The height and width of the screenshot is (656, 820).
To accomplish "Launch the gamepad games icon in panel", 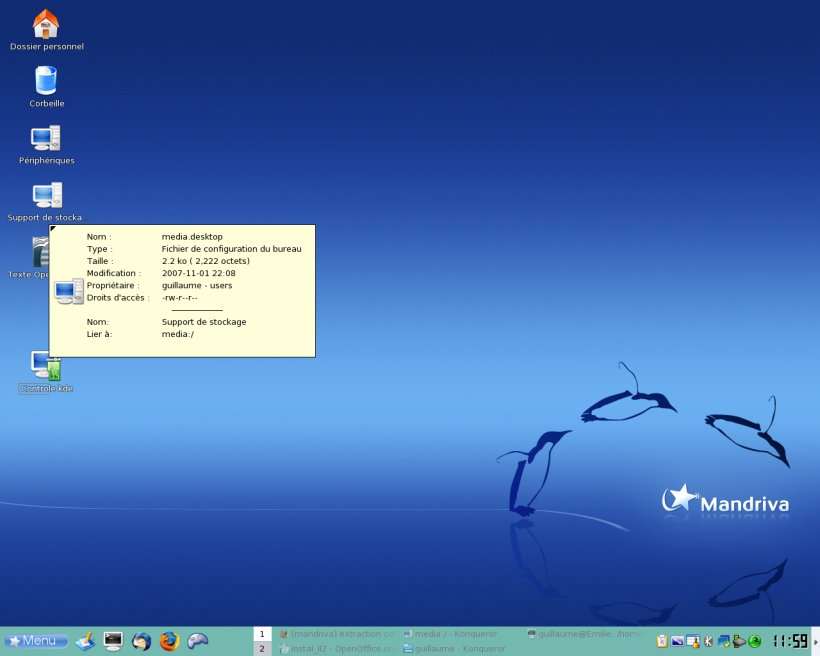I will coord(198,641).
